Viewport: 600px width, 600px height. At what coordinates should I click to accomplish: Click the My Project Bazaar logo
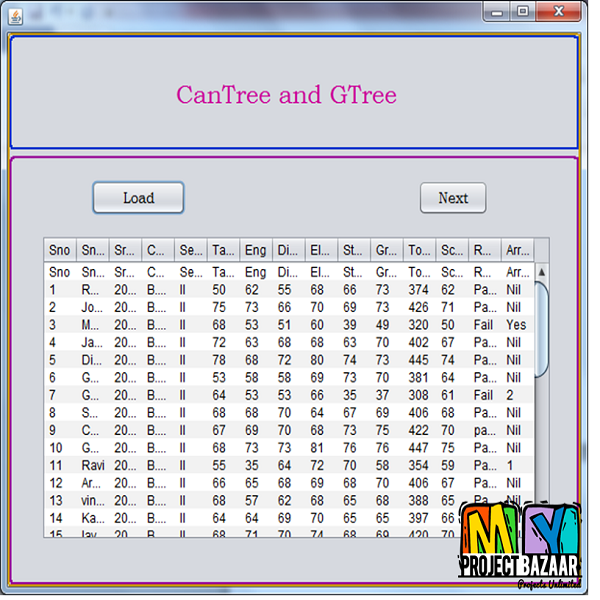(520, 546)
